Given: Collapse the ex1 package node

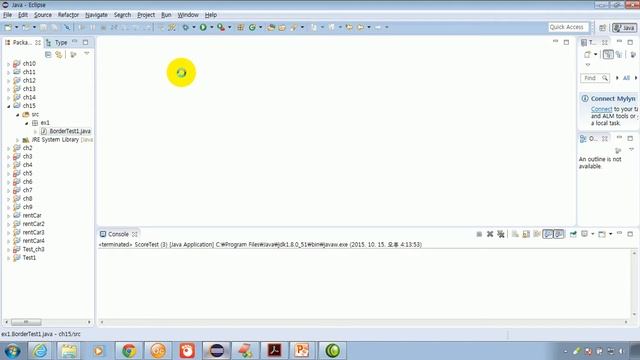Looking at the screenshot, I should [27, 123].
